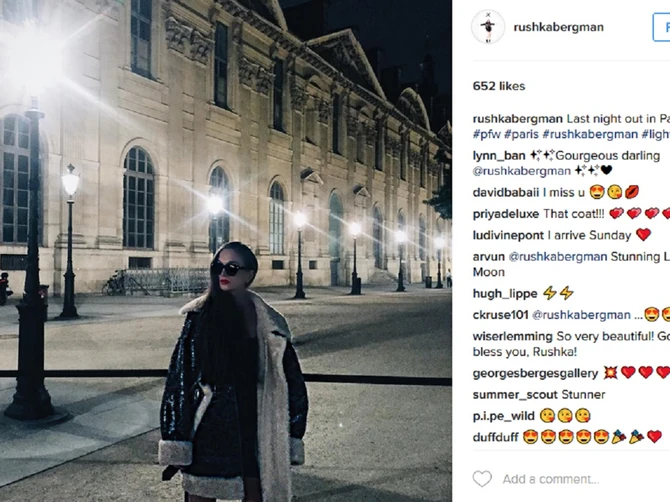This screenshot has height=502, width=670.
Task: Open the #rushkabergman hashtag link
Action: (x=590, y=134)
